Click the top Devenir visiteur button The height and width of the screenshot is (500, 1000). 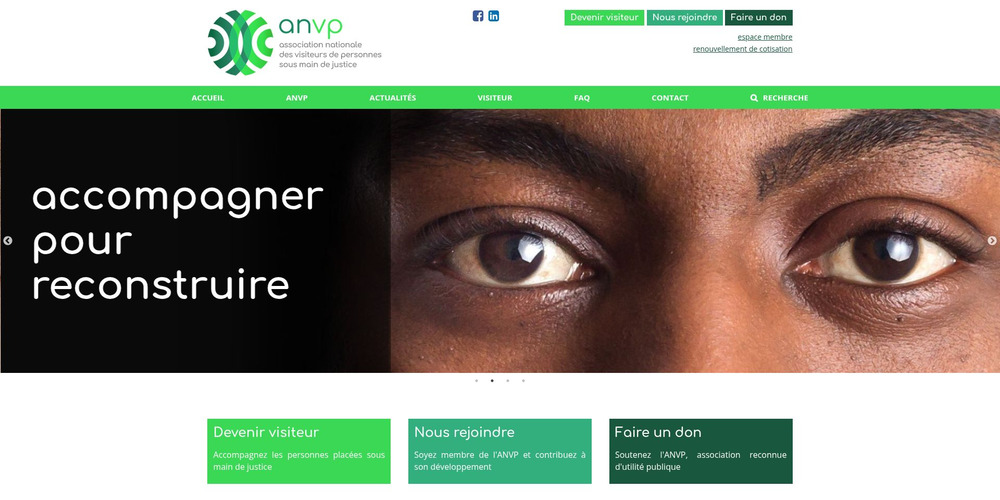click(x=604, y=17)
